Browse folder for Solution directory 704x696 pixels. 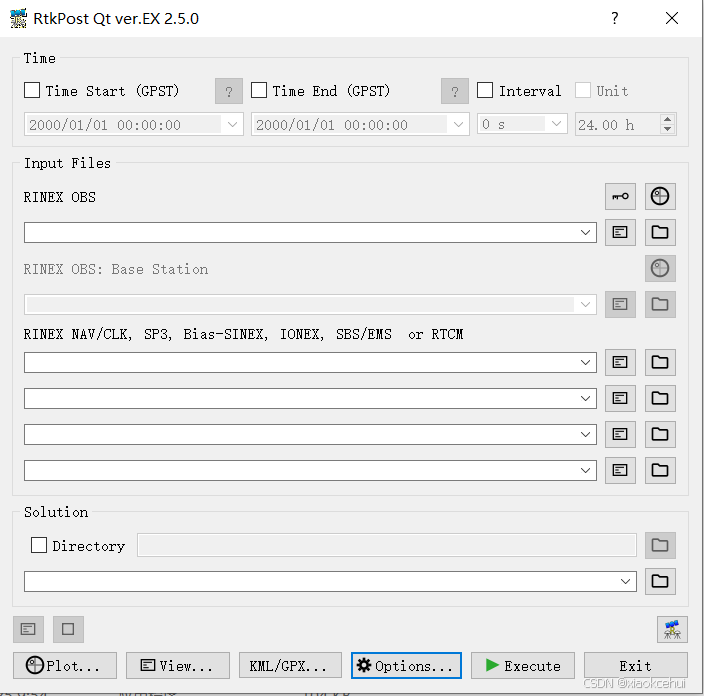(x=660, y=546)
